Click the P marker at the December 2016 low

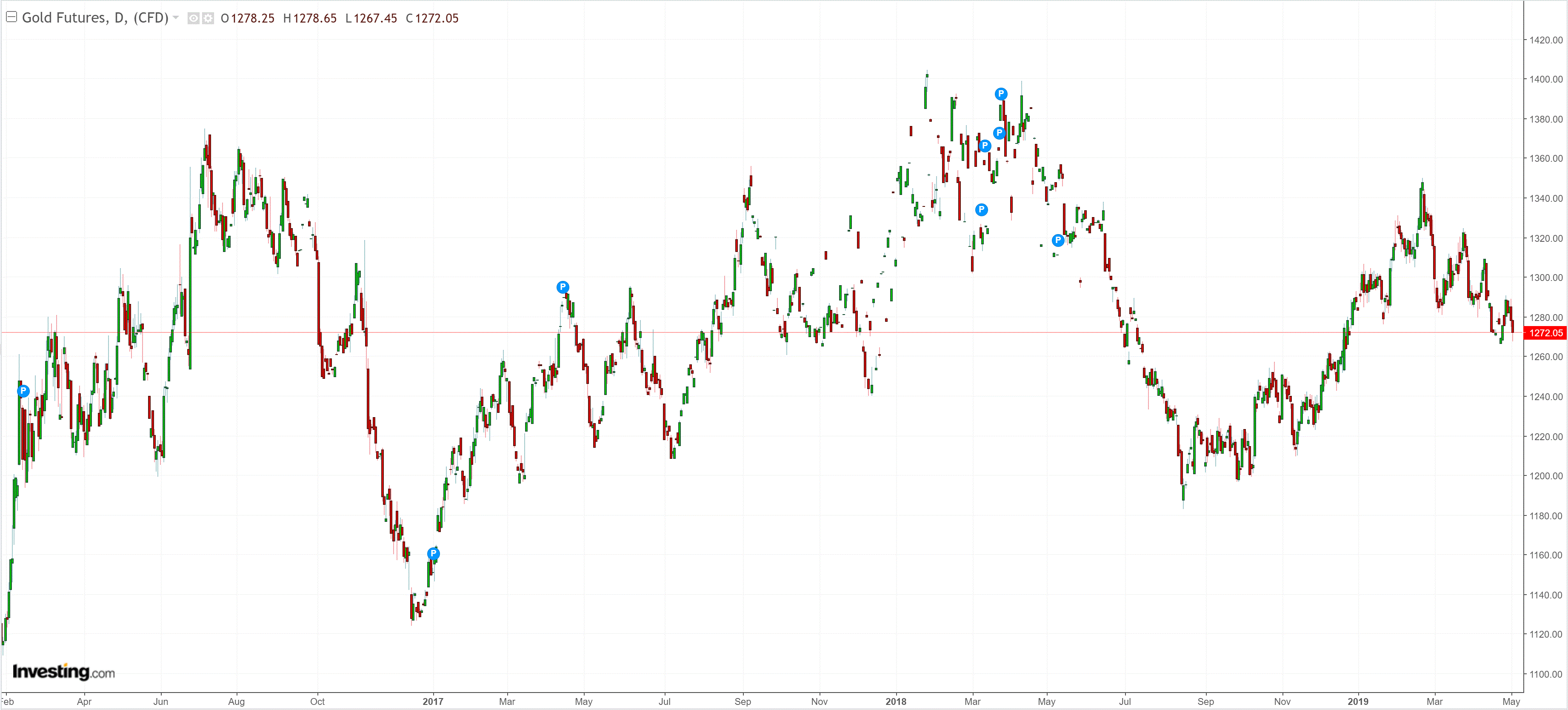[x=433, y=553]
